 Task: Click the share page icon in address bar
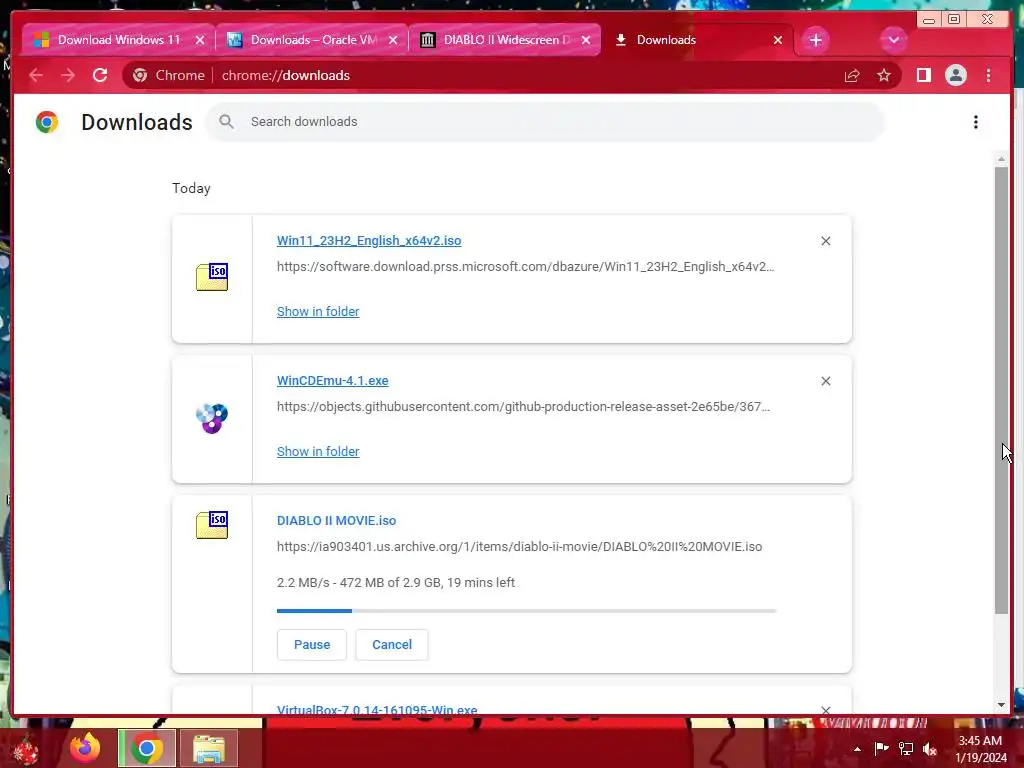coord(852,76)
